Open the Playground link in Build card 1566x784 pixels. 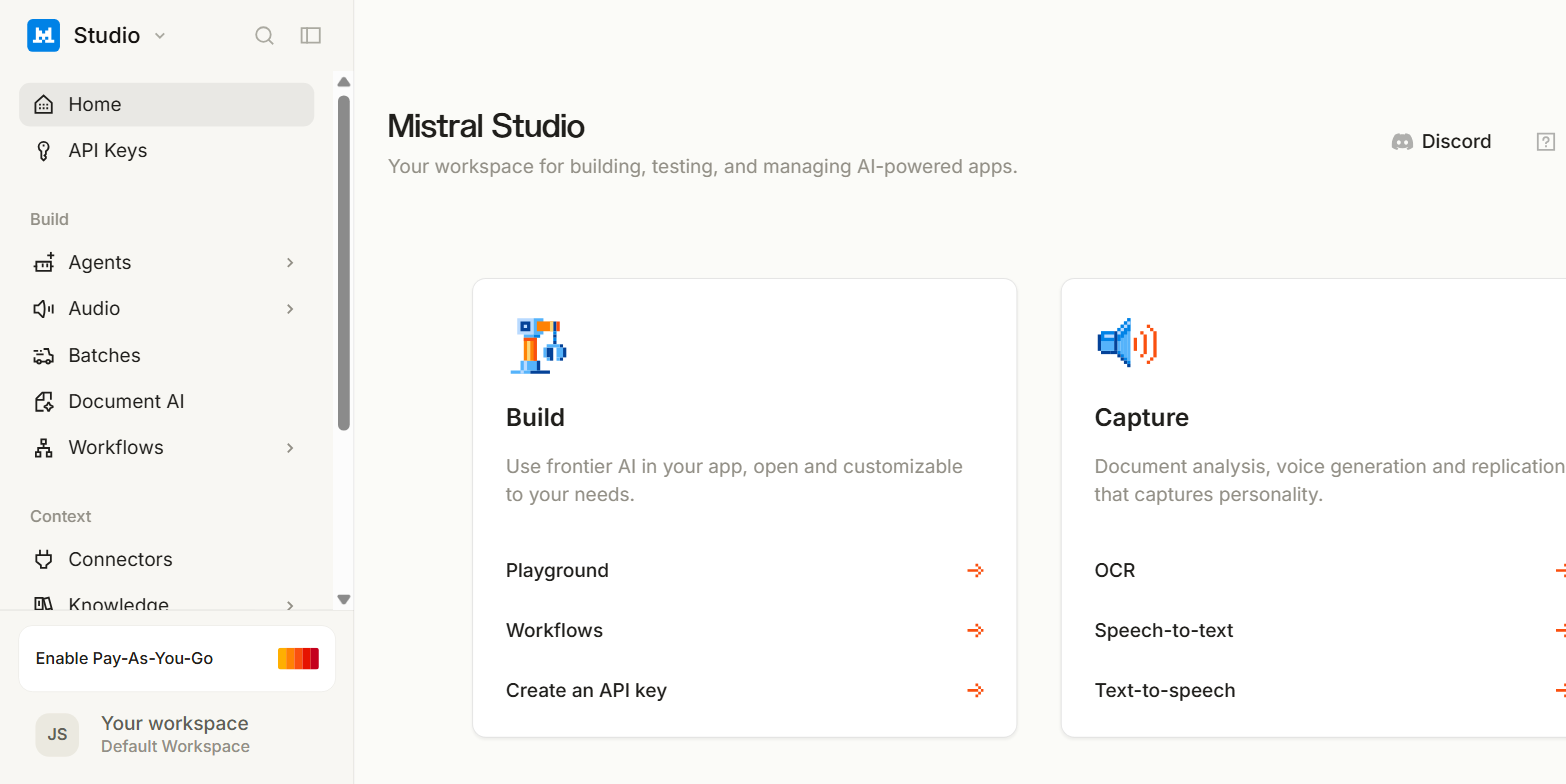(745, 571)
